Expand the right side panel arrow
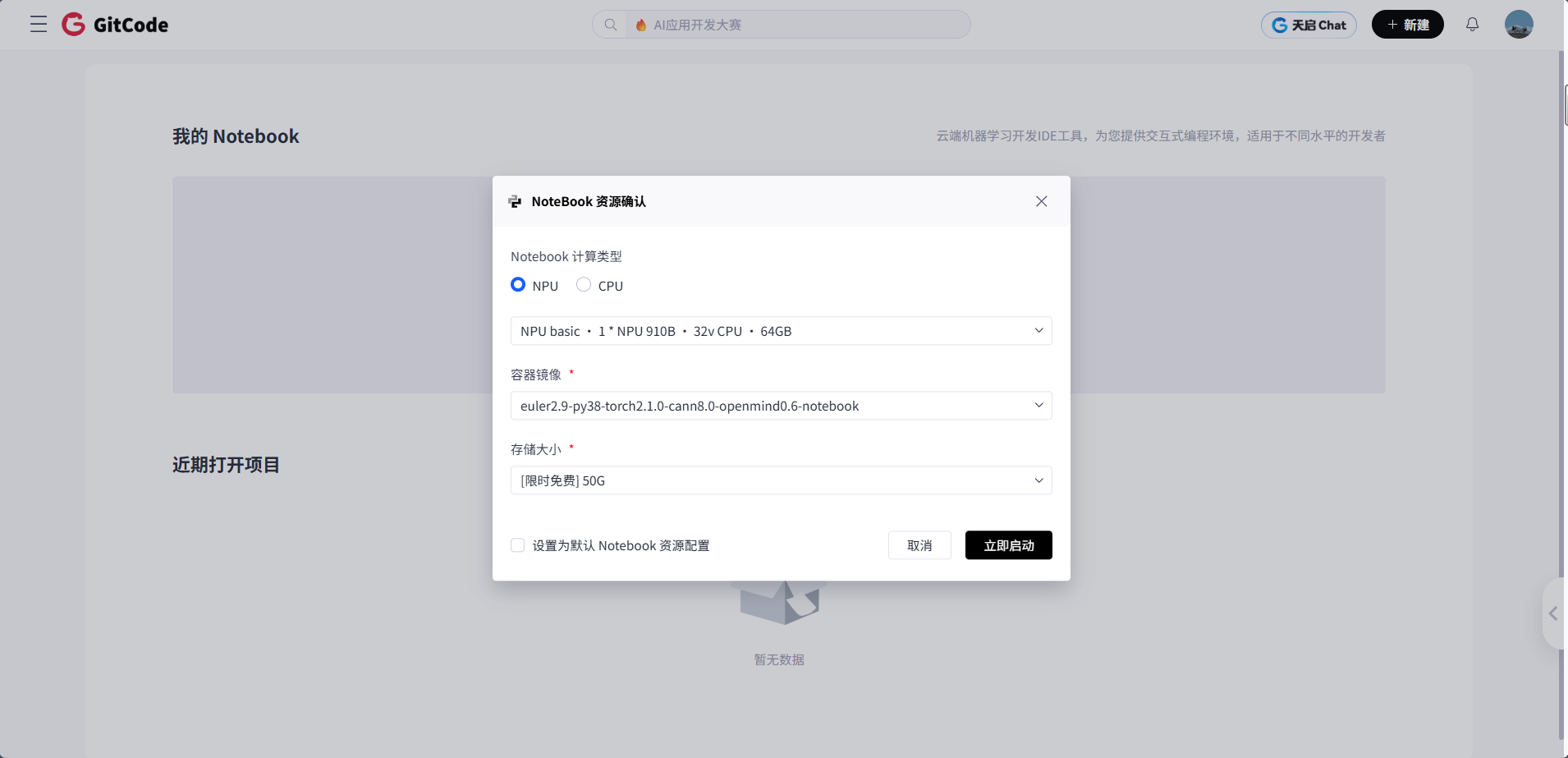 point(1552,613)
